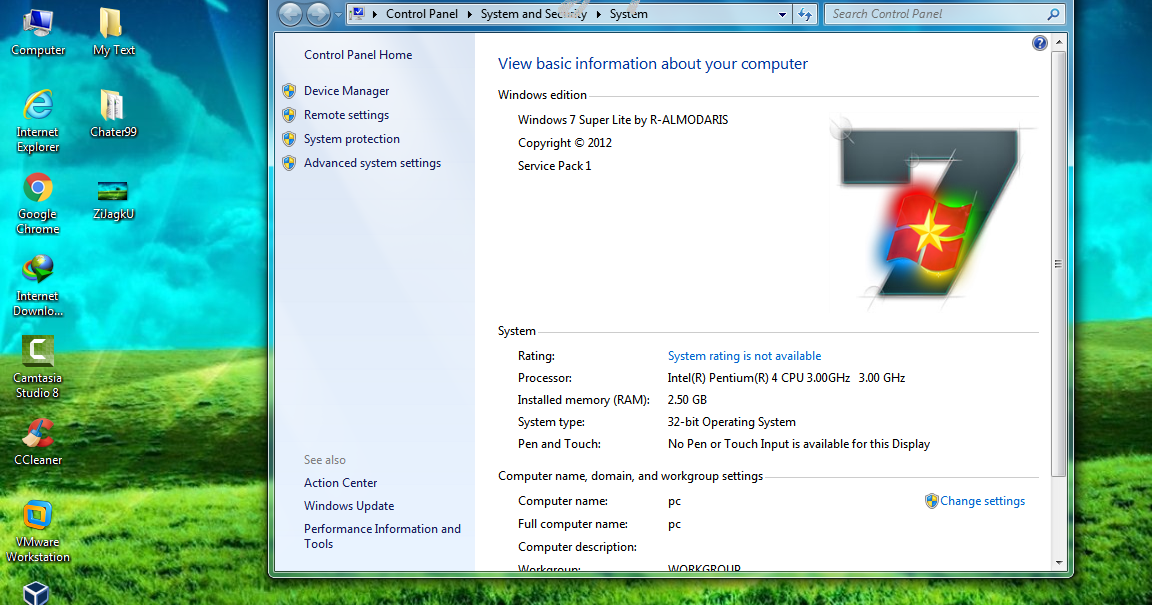The image size is (1152, 605).
Task: Click the Intel(R) Pentium(R) 4 CPU processor value
Action: pos(786,378)
